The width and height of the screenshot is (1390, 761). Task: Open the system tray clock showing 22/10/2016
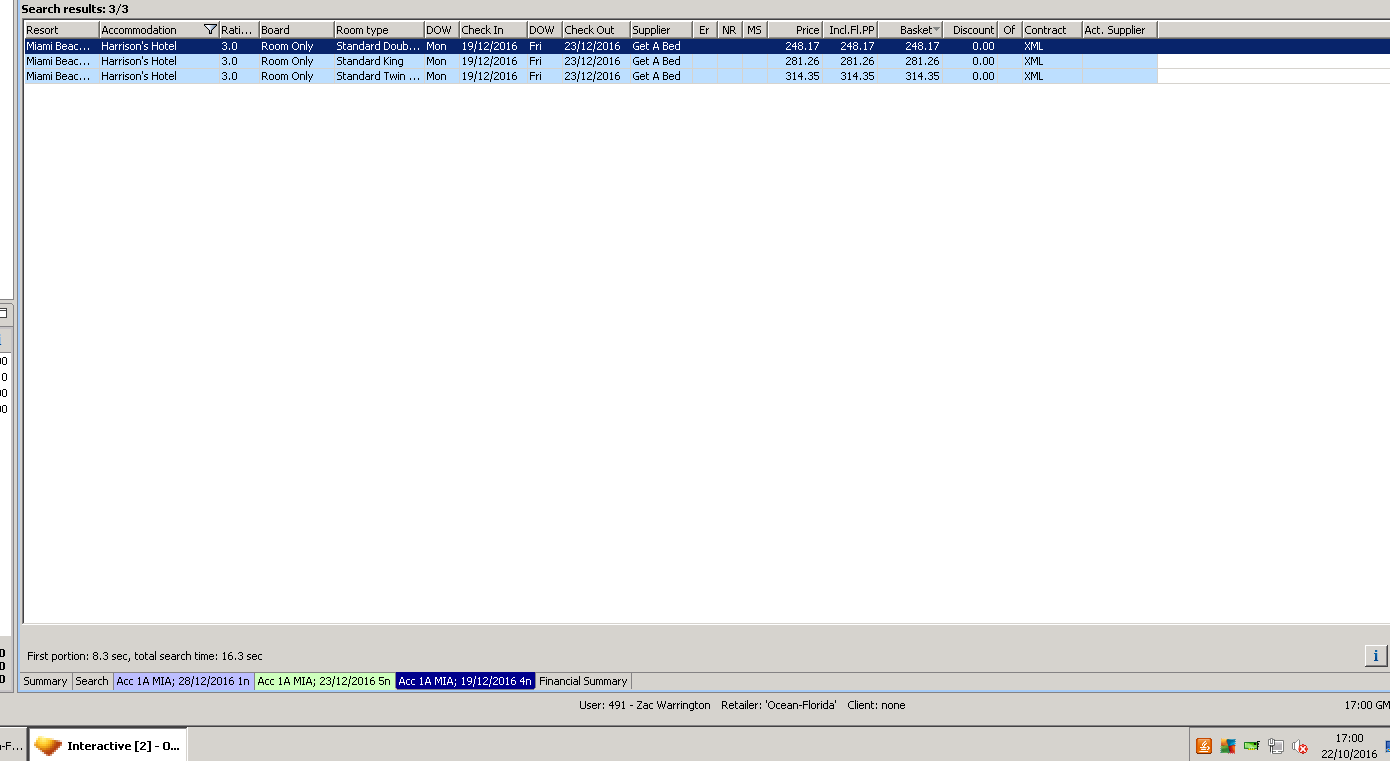pyautogui.click(x=1348, y=746)
